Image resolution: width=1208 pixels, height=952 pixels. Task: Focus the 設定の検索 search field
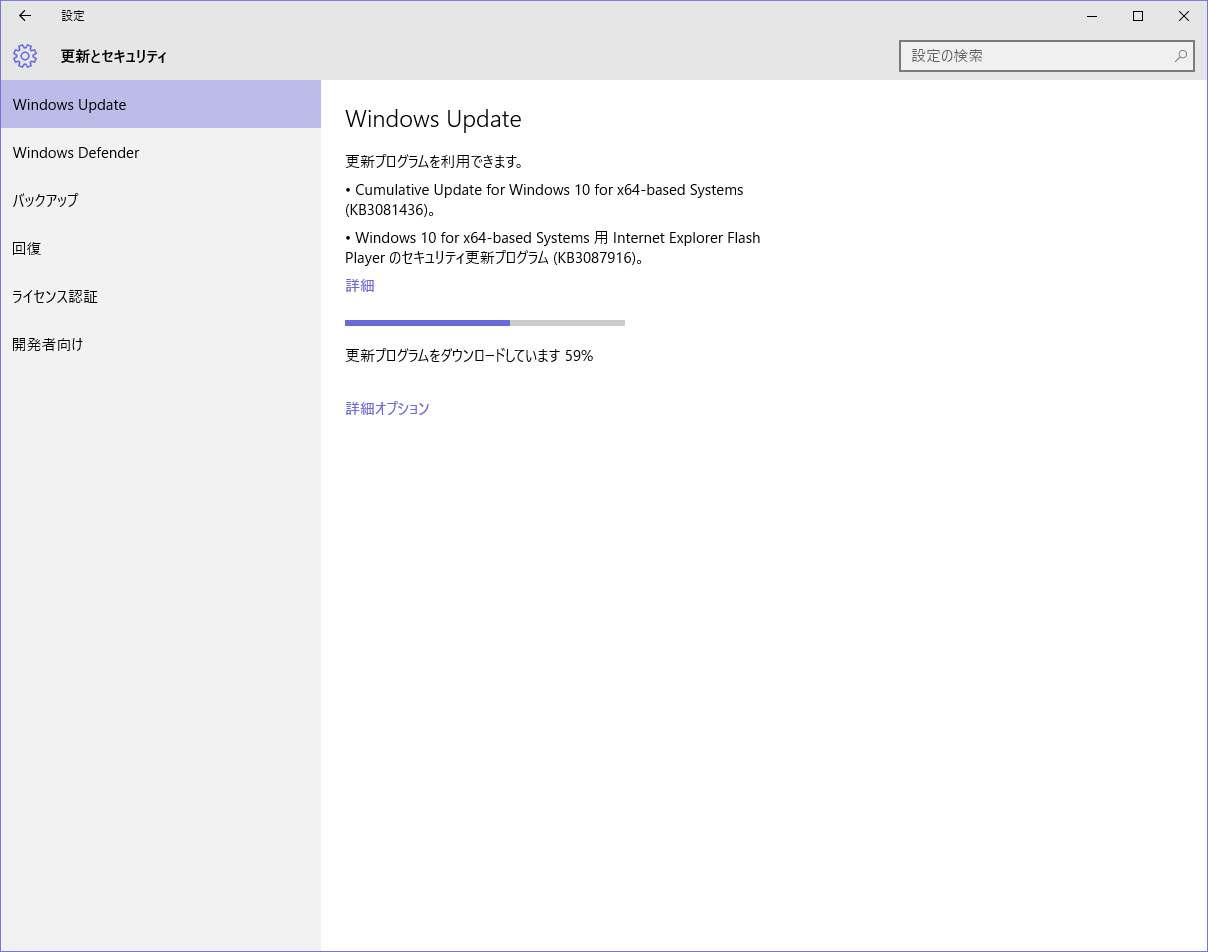click(1047, 56)
